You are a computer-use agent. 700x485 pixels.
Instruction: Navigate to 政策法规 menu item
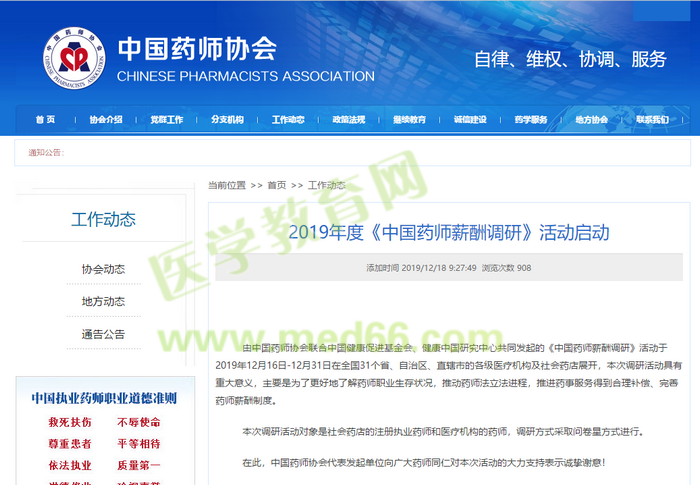click(349, 120)
